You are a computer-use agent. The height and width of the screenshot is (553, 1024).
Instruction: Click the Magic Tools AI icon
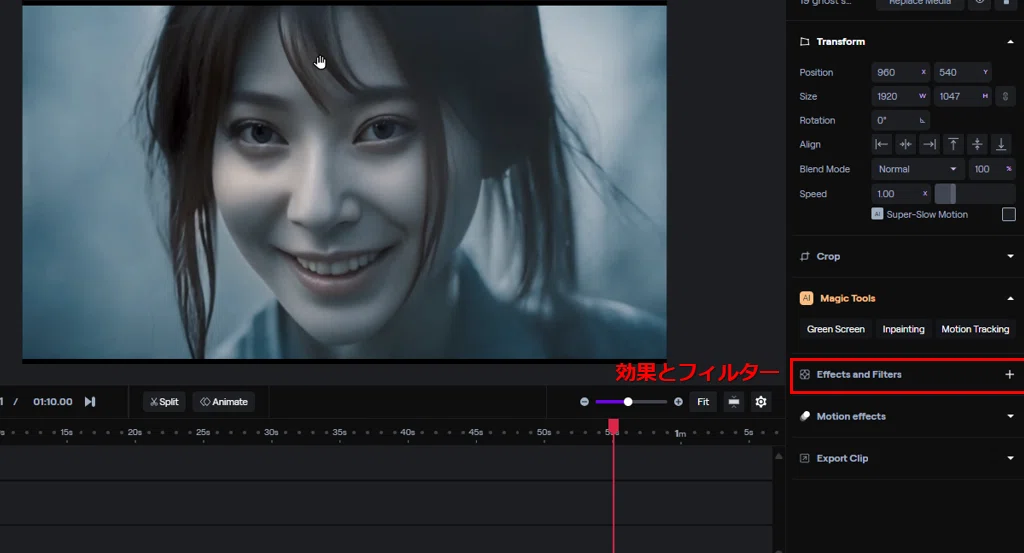806,298
